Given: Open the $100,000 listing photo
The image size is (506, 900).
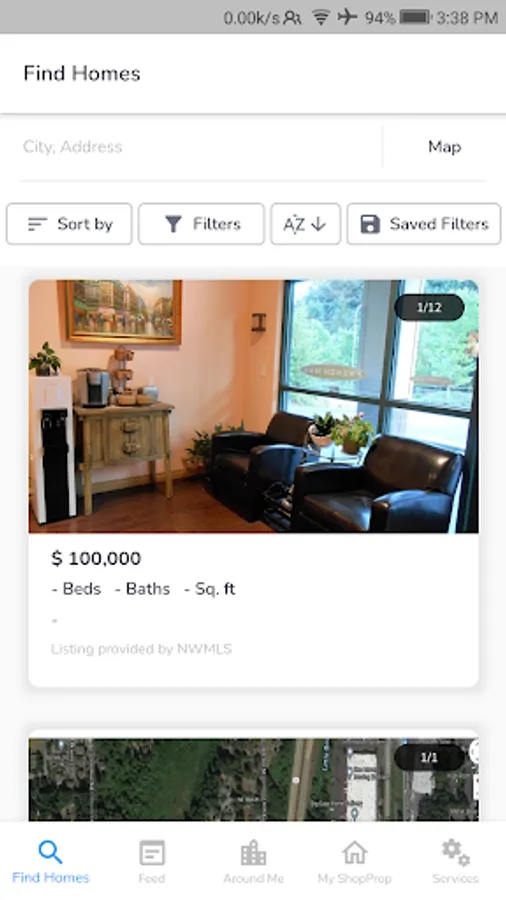Looking at the screenshot, I should pyautogui.click(x=254, y=406).
